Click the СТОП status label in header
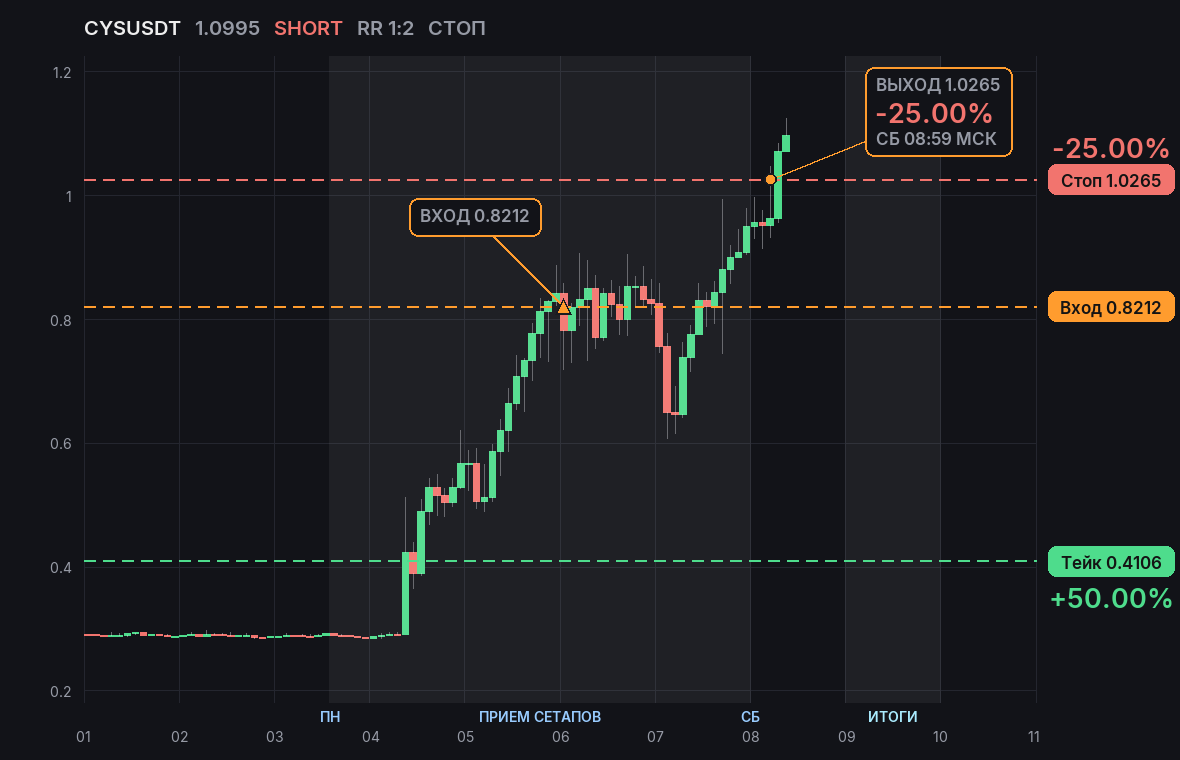 pos(457,29)
